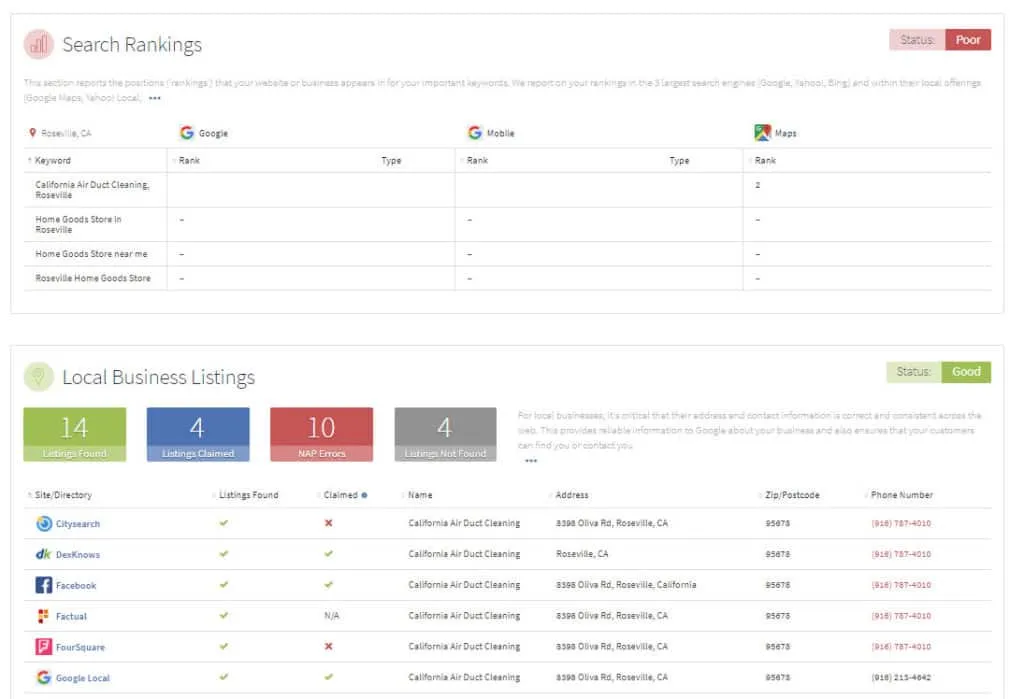The width and height of the screenshot is (1024, 699).
Task: Click the Google Maps icon in header
Action: [762, 133]
